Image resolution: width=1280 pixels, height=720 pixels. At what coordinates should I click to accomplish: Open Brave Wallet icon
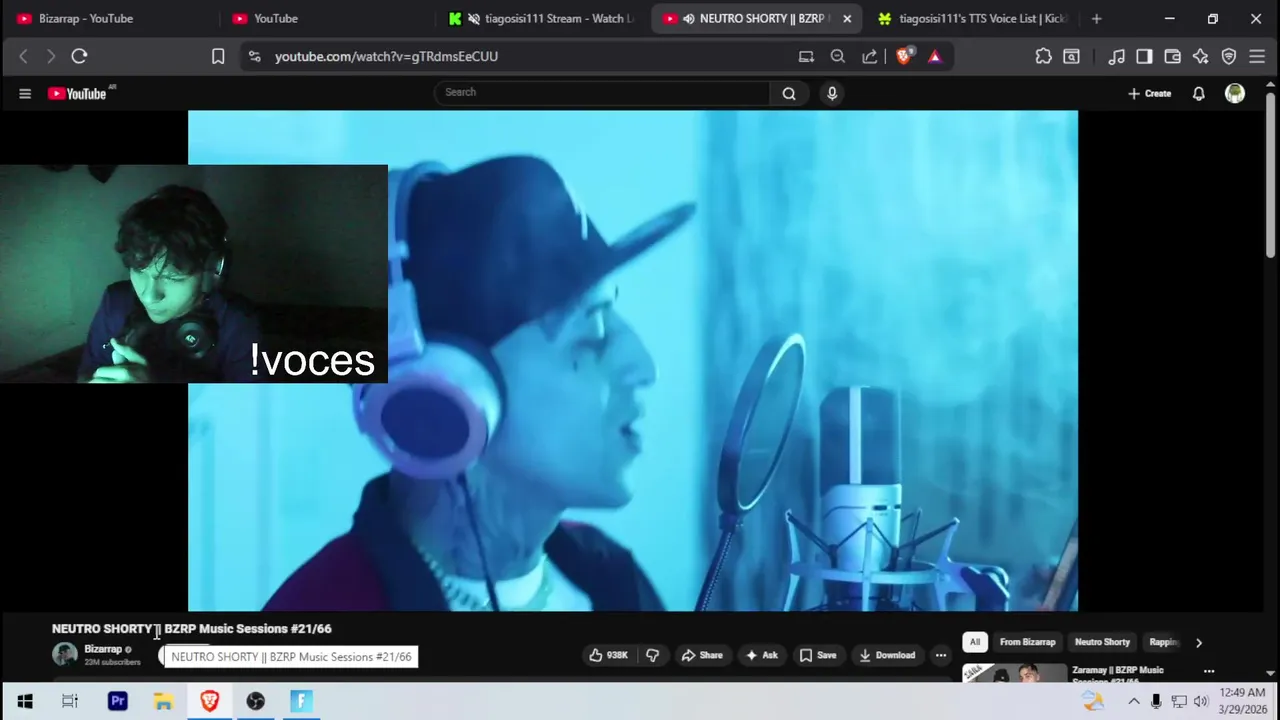pyautogui.click(x=1173, y=57)
